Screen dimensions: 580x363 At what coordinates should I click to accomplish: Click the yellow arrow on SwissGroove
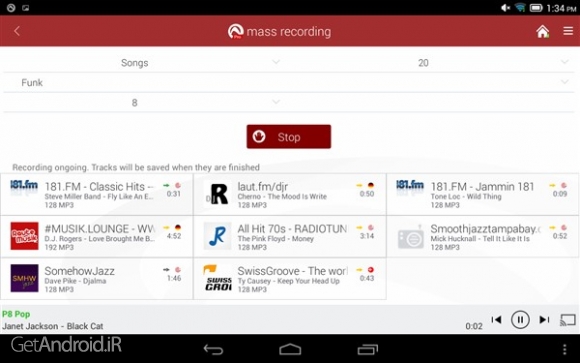pyautogui.click(x=359, y=270)
